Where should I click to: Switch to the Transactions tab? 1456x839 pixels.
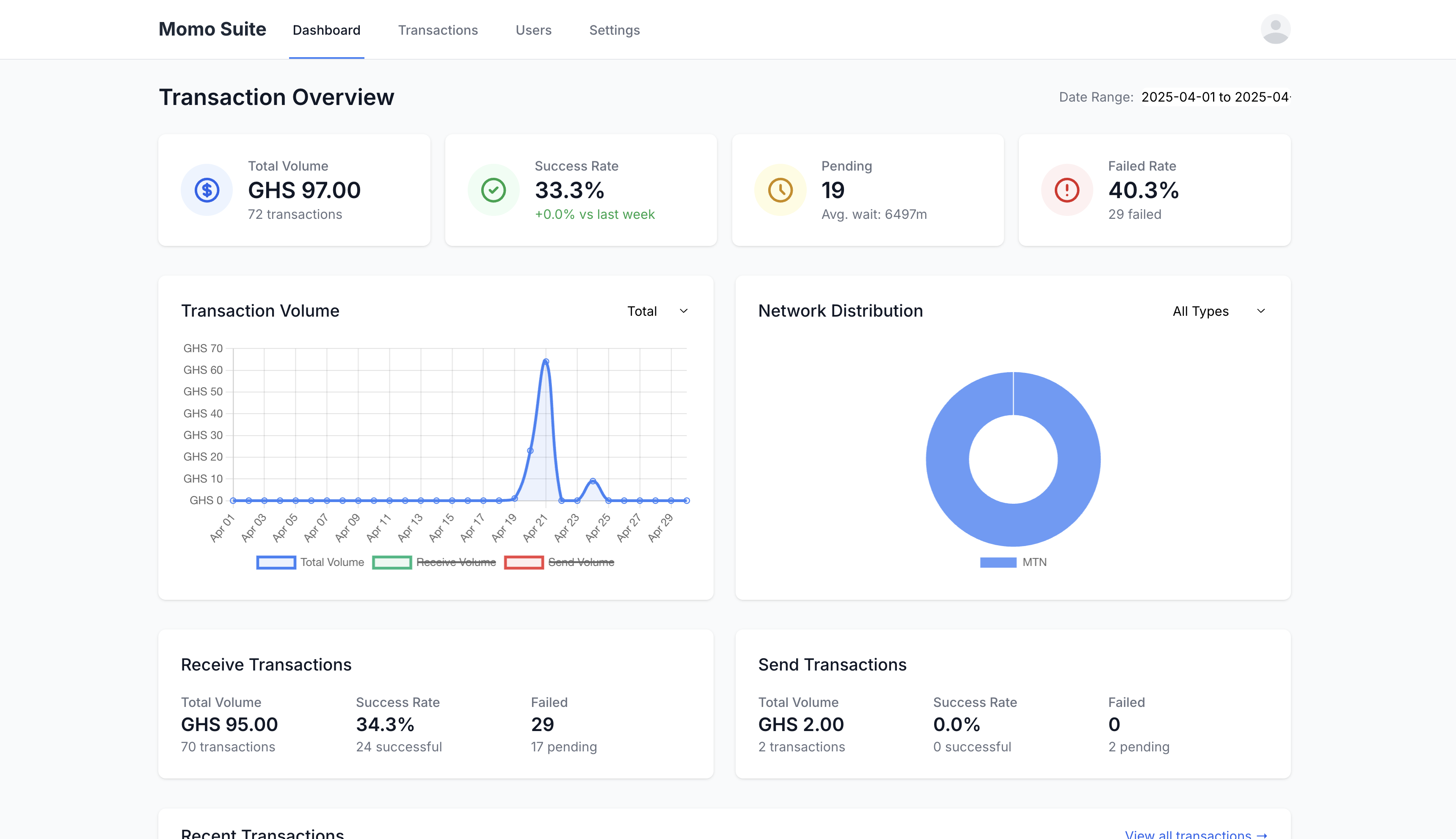point(438,30)
